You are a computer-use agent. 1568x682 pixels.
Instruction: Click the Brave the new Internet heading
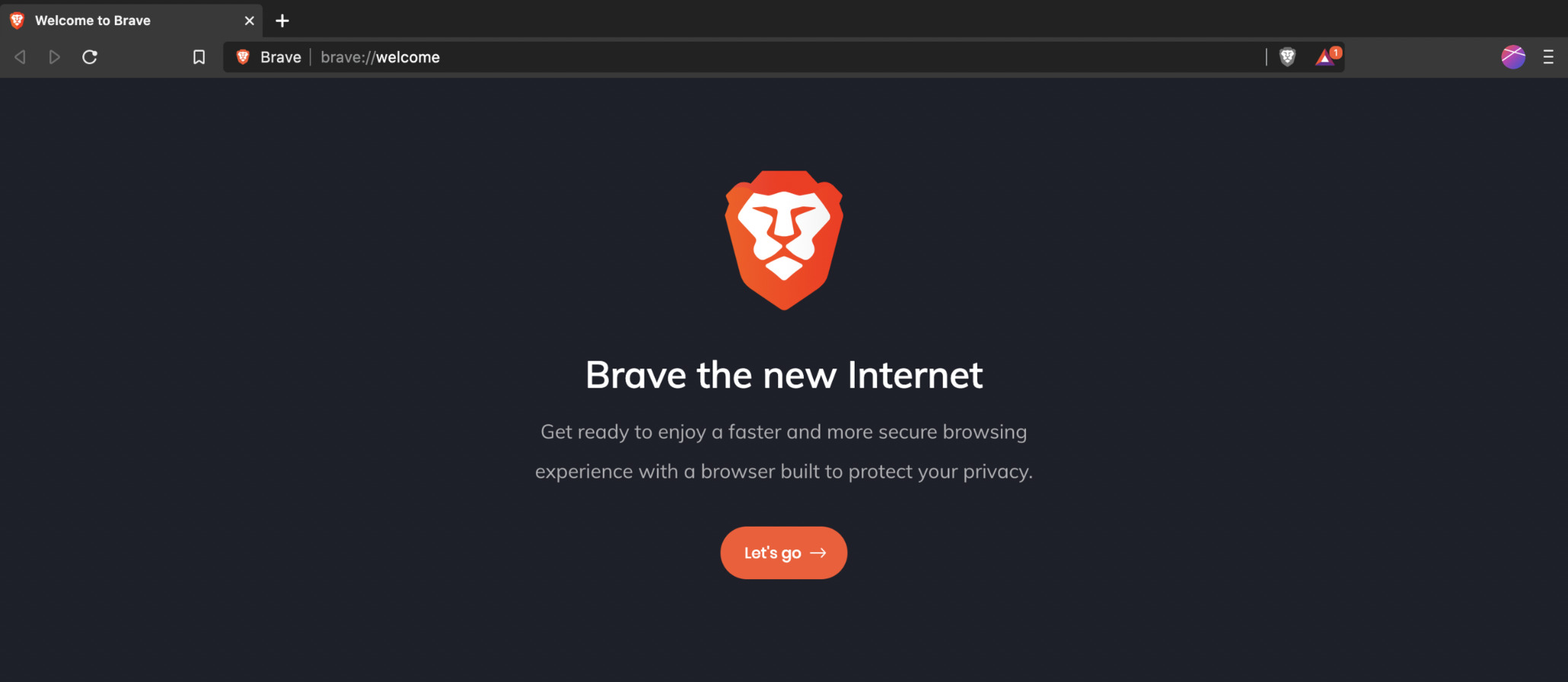pos(784,375)
